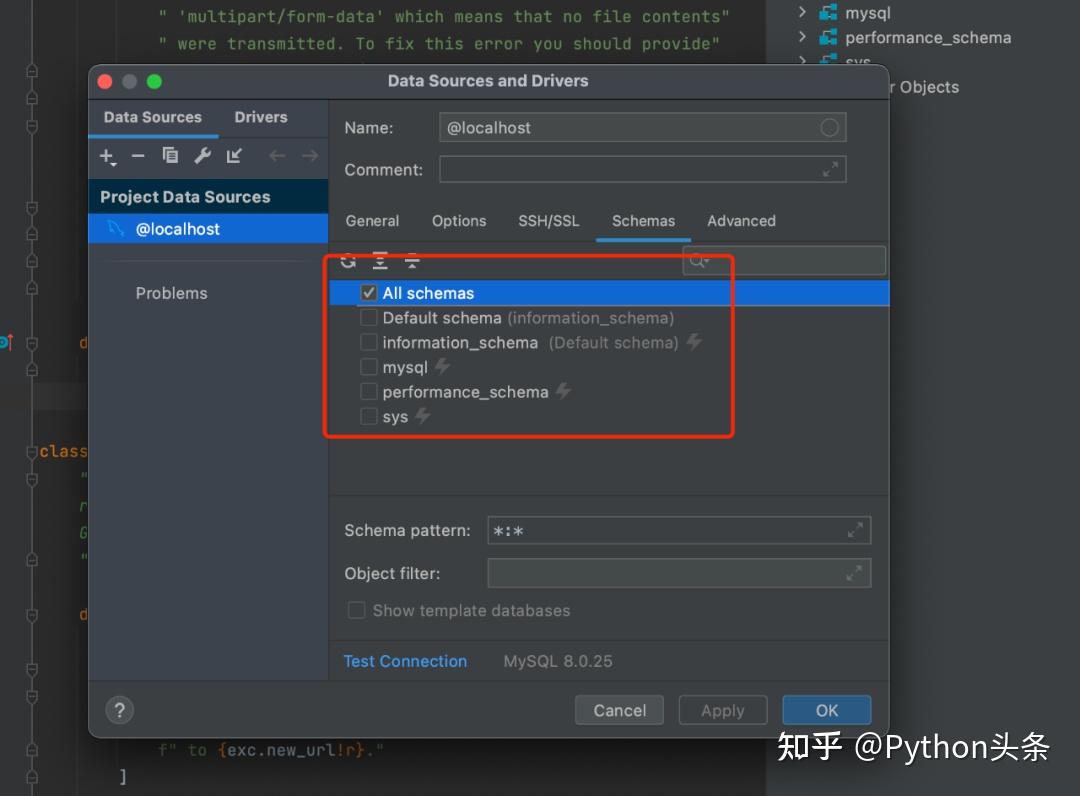Switch to the Data Sources tab
The image size is (1080, 796).
pyautogui.click(x=153, y=117)
